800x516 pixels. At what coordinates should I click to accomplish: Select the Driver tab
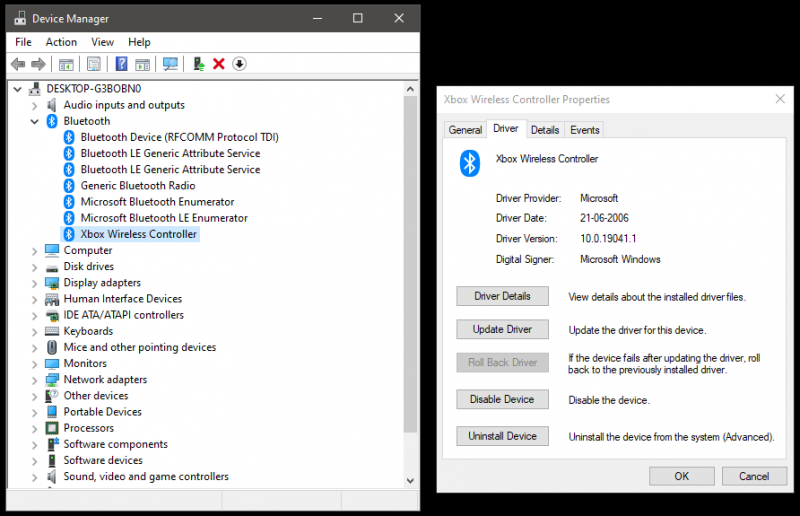[x=506, y=129]
